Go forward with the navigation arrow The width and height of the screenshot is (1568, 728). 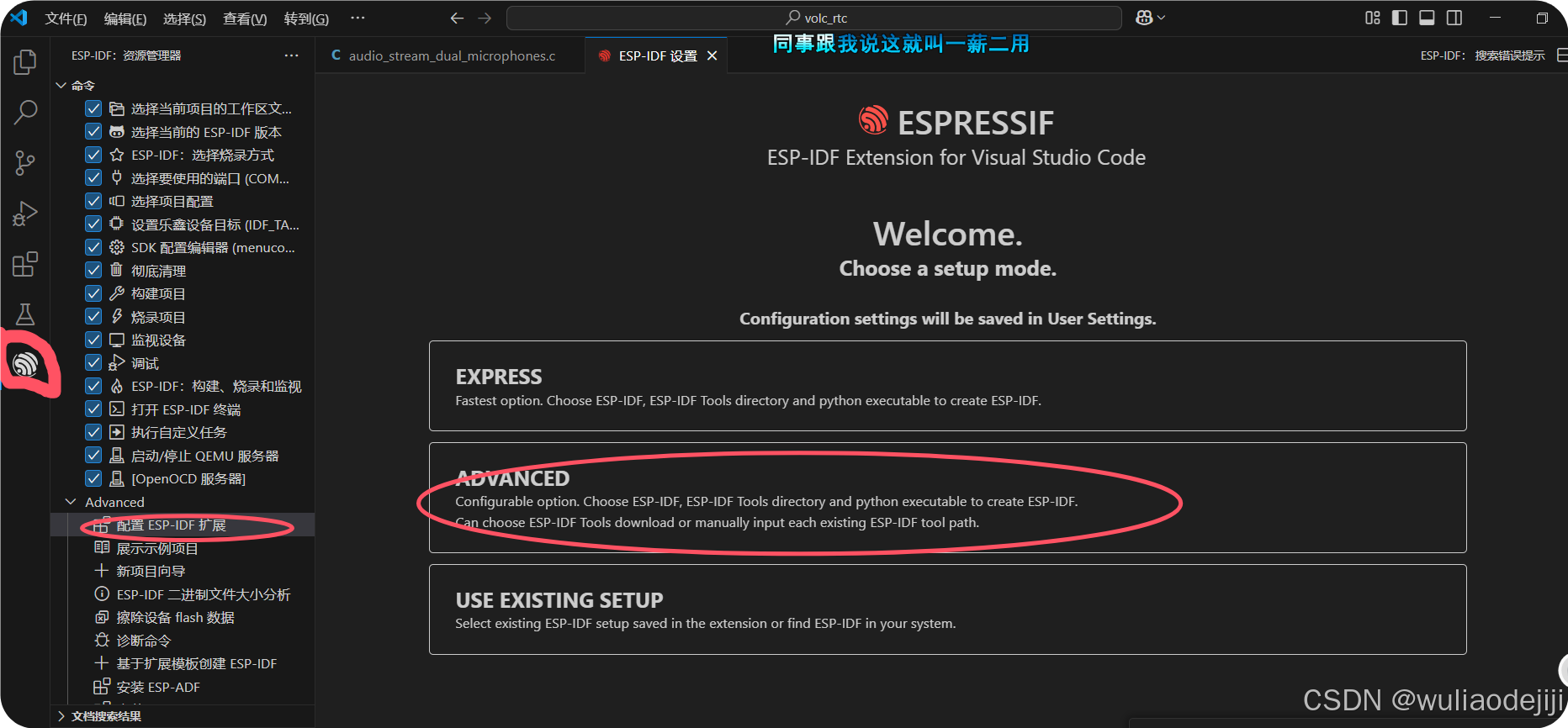(485, 18)
